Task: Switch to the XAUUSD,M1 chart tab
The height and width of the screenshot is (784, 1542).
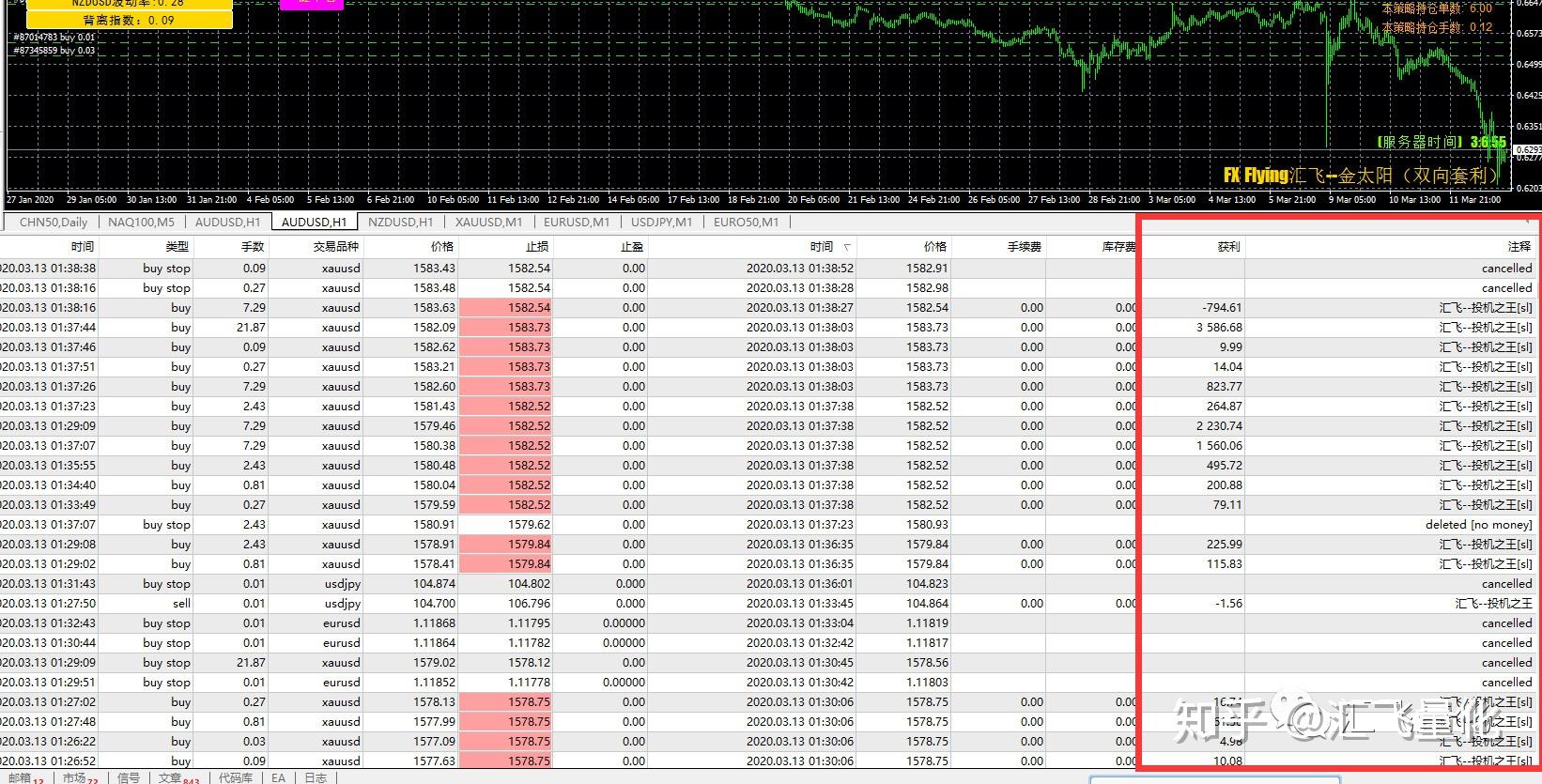Action: pyautogui.click(x=488, y=223)
